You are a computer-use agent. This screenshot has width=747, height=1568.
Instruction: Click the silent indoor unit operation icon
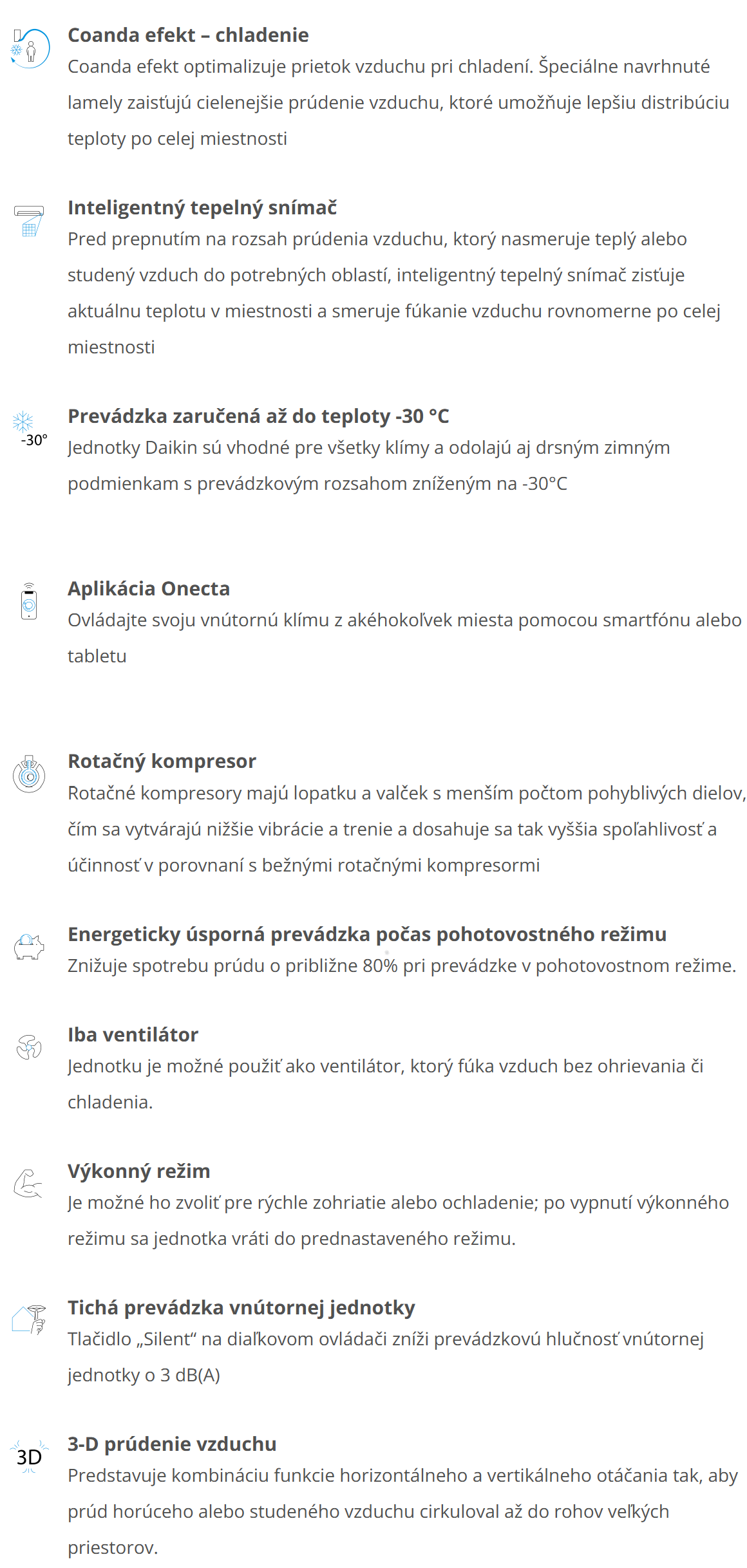click(x=29, y=1320)
